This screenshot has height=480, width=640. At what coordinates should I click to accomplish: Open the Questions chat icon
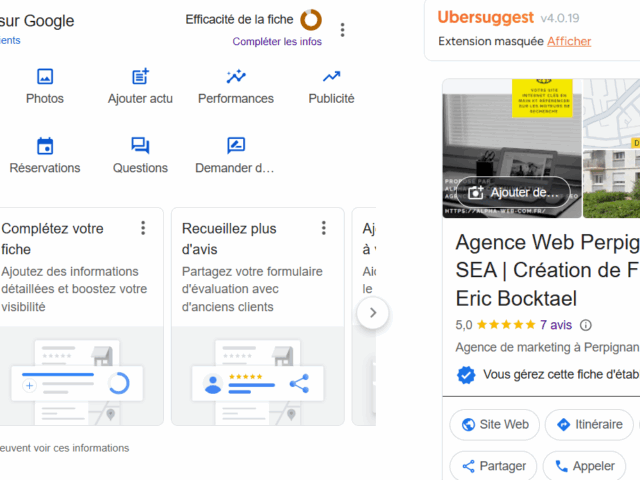[140, 147]
